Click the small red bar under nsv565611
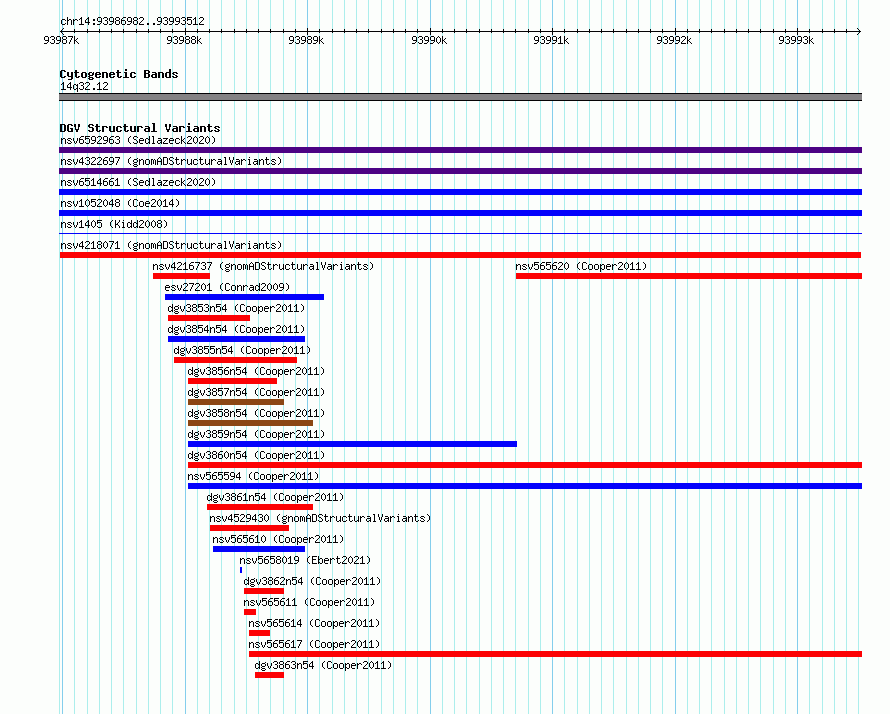 [250, 612]
